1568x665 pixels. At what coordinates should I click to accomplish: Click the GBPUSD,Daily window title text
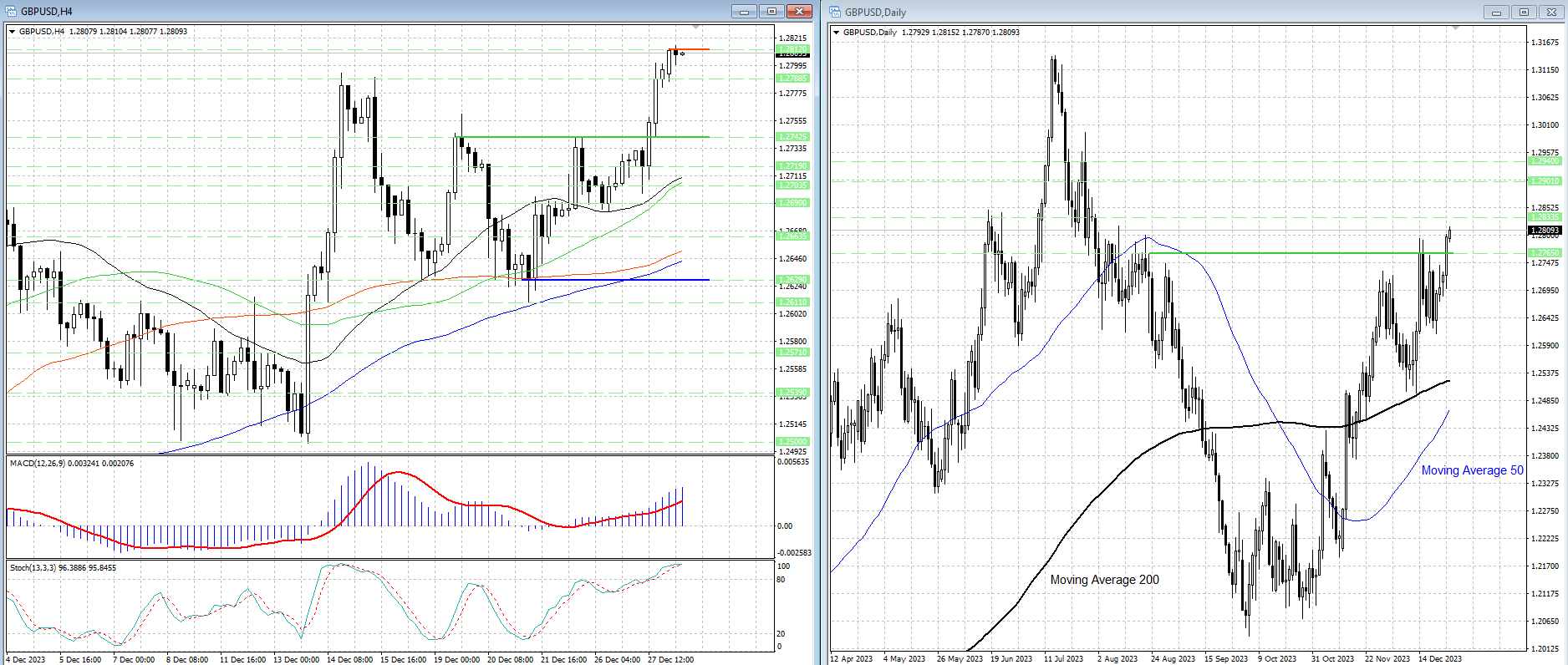tap(875, 12)
